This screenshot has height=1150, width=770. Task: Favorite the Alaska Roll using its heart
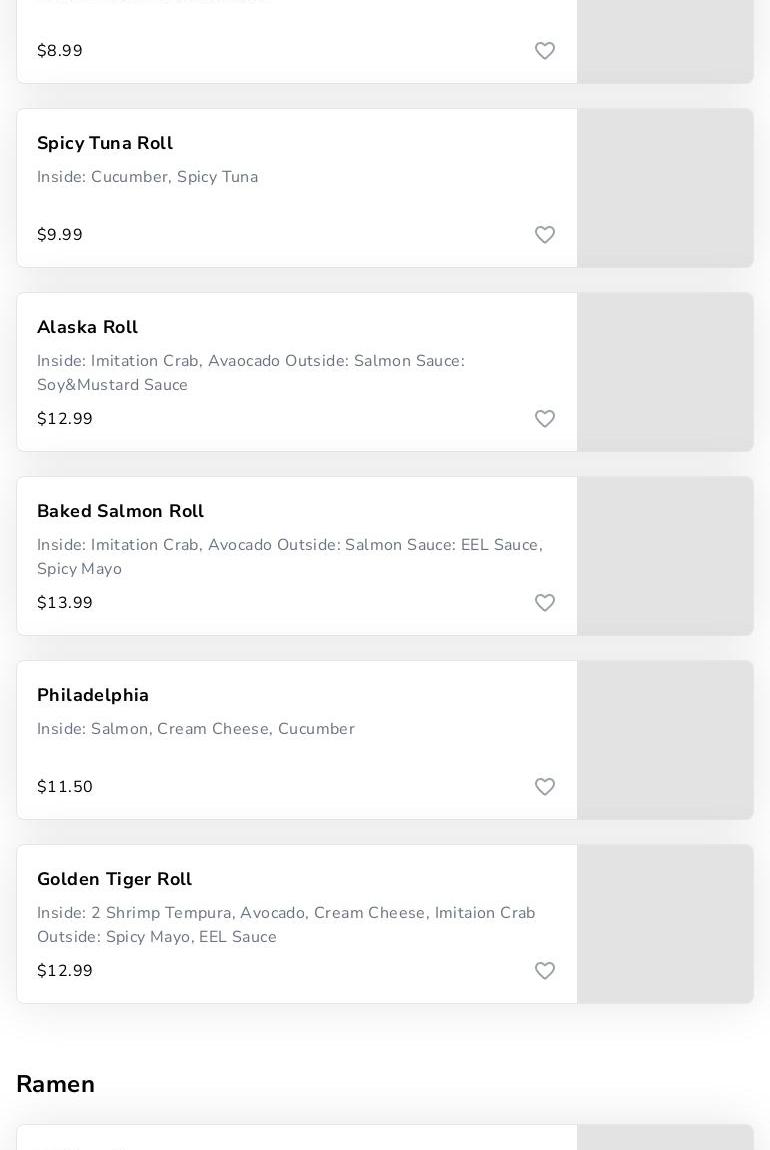[545, 419]
